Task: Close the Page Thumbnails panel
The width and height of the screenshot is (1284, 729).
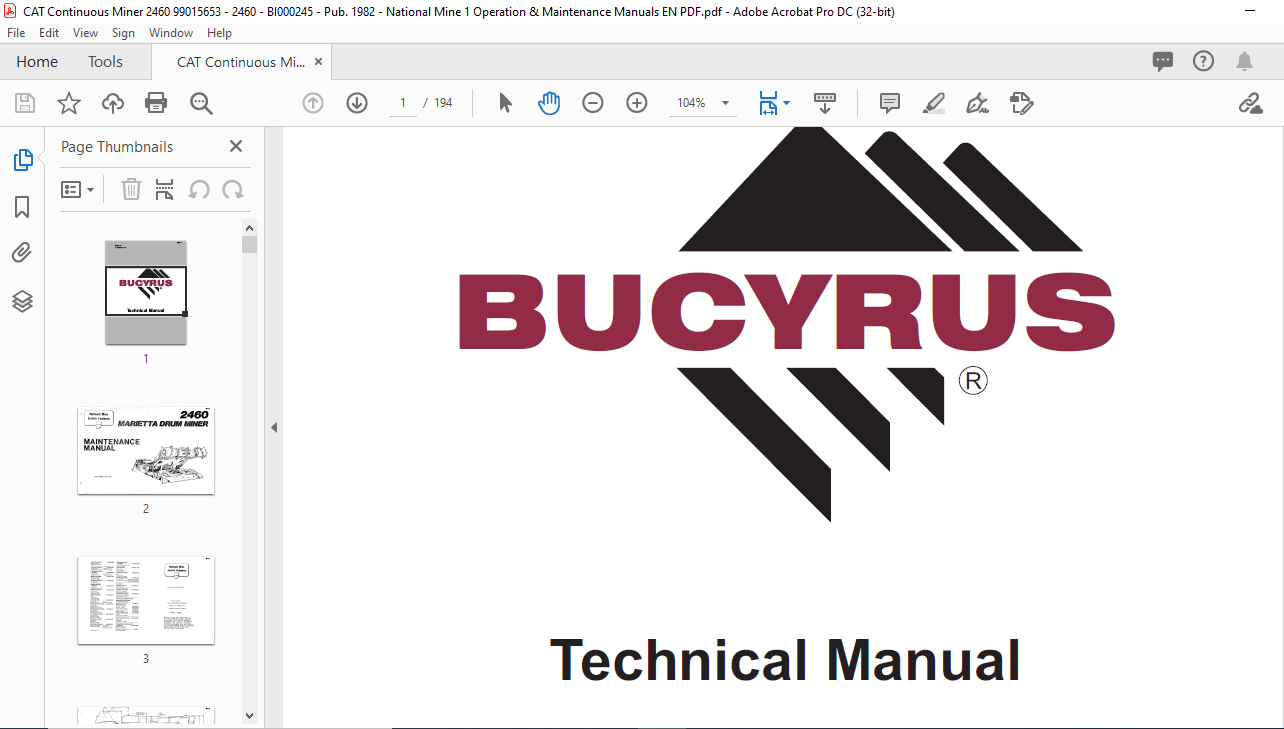Action: click(236, 146)
